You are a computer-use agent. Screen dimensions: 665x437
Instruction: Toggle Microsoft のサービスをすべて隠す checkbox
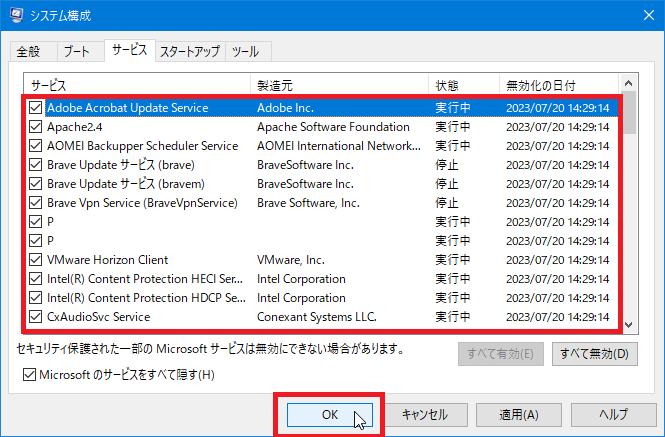[30, 375]
